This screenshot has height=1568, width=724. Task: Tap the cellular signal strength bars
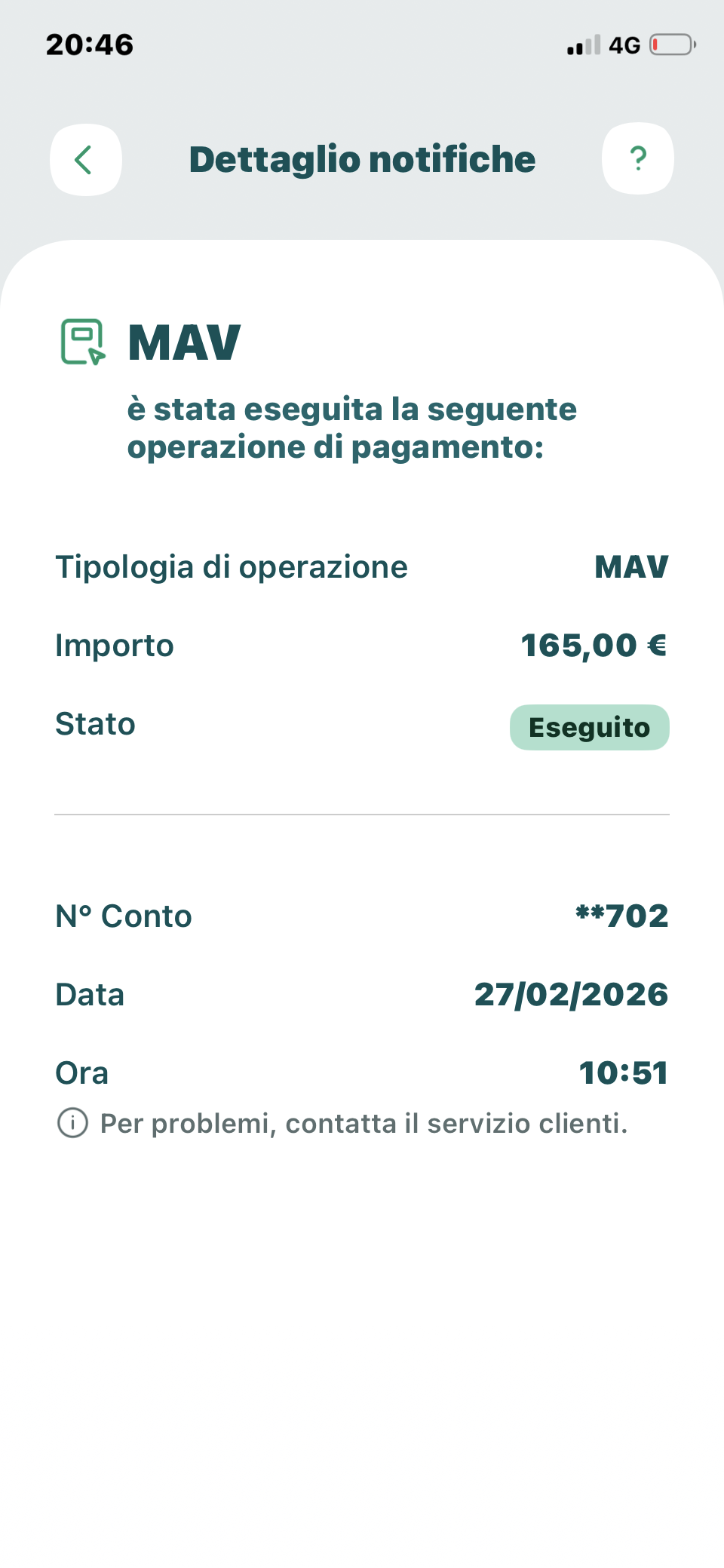pos(584,45)
